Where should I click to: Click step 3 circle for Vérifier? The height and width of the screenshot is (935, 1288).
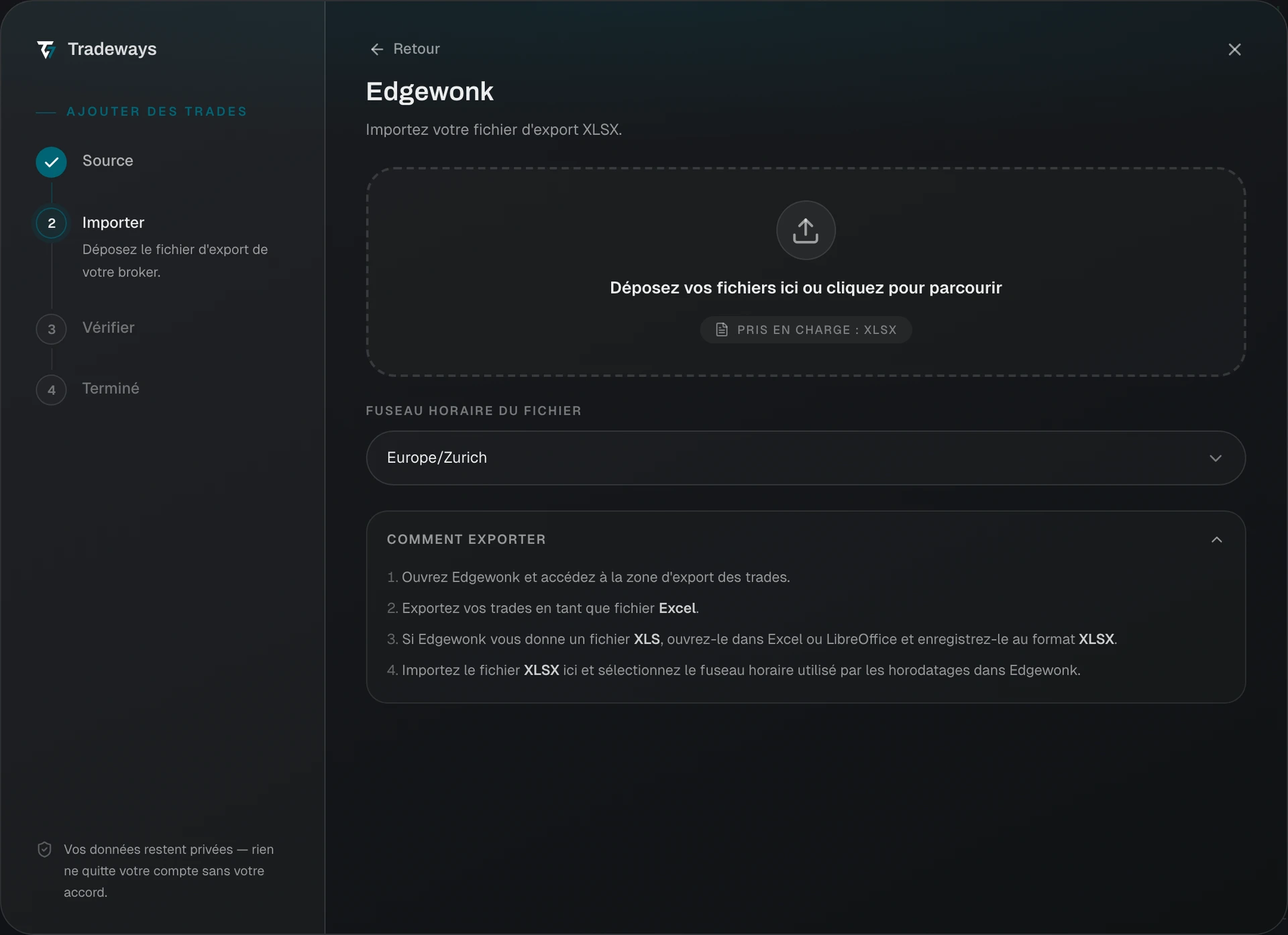click(x=52, y=329)
